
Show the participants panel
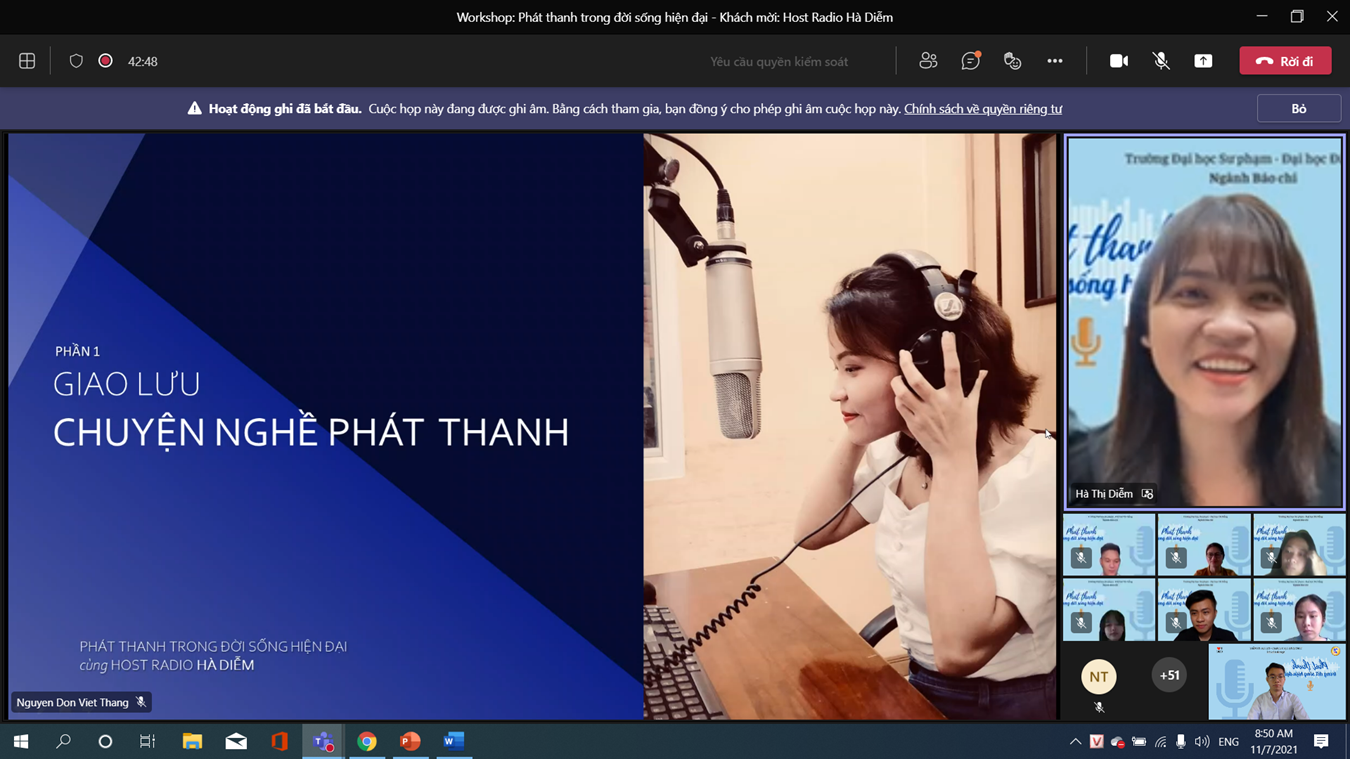[928, 61]
